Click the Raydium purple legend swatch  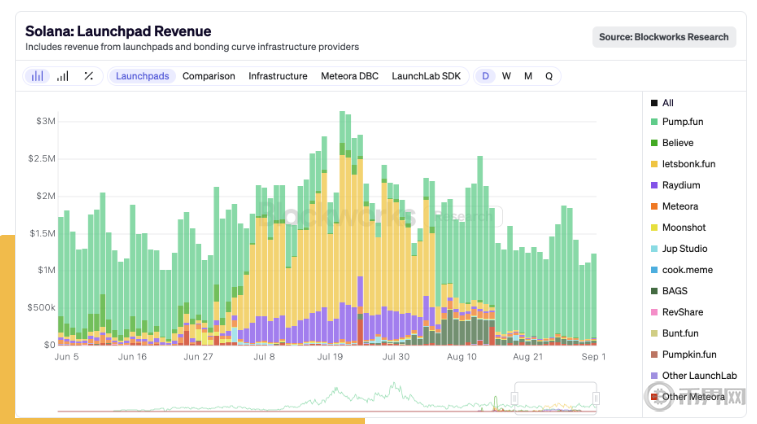(654, 185)
